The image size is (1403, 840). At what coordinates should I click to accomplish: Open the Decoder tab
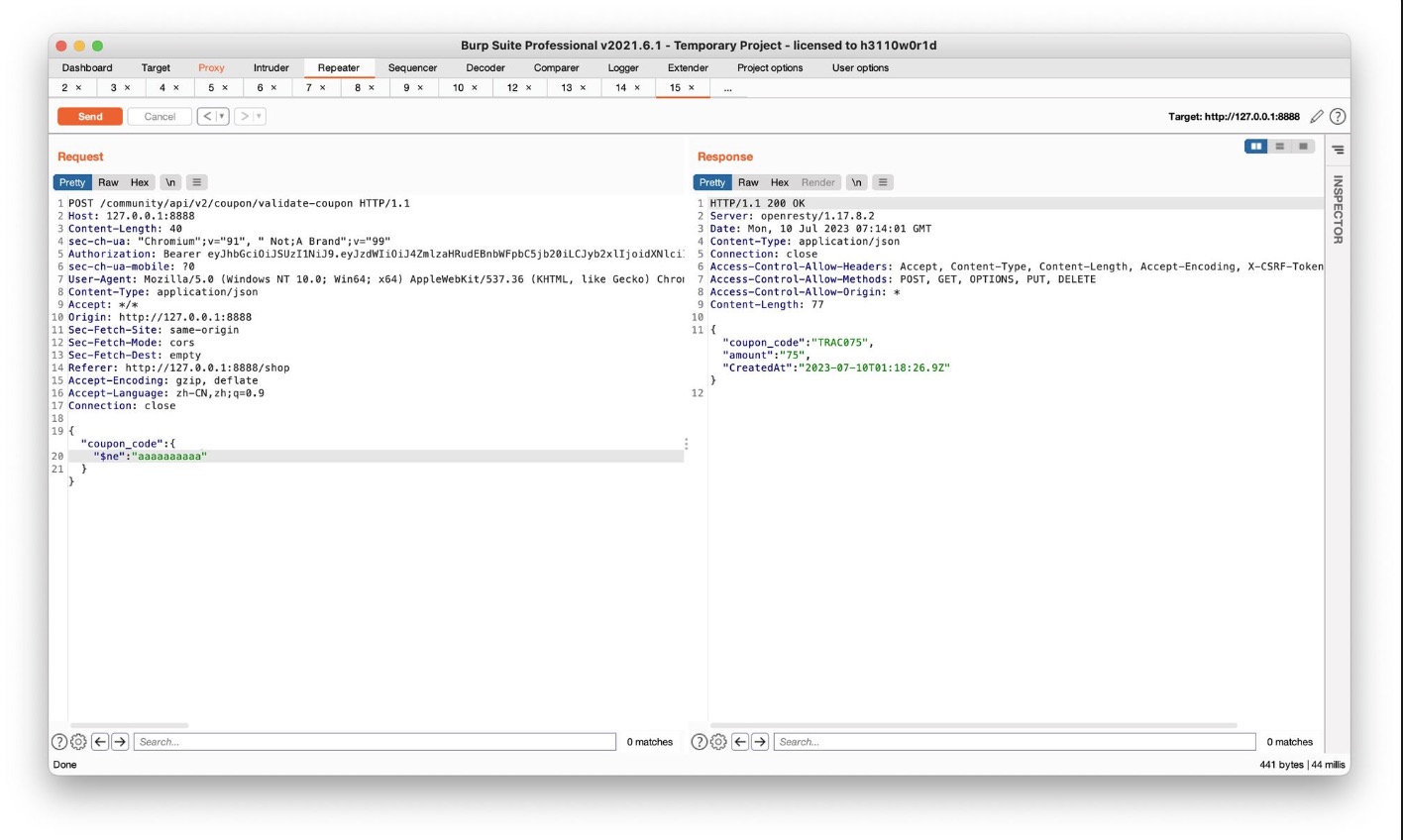click(x=486, y=68)
